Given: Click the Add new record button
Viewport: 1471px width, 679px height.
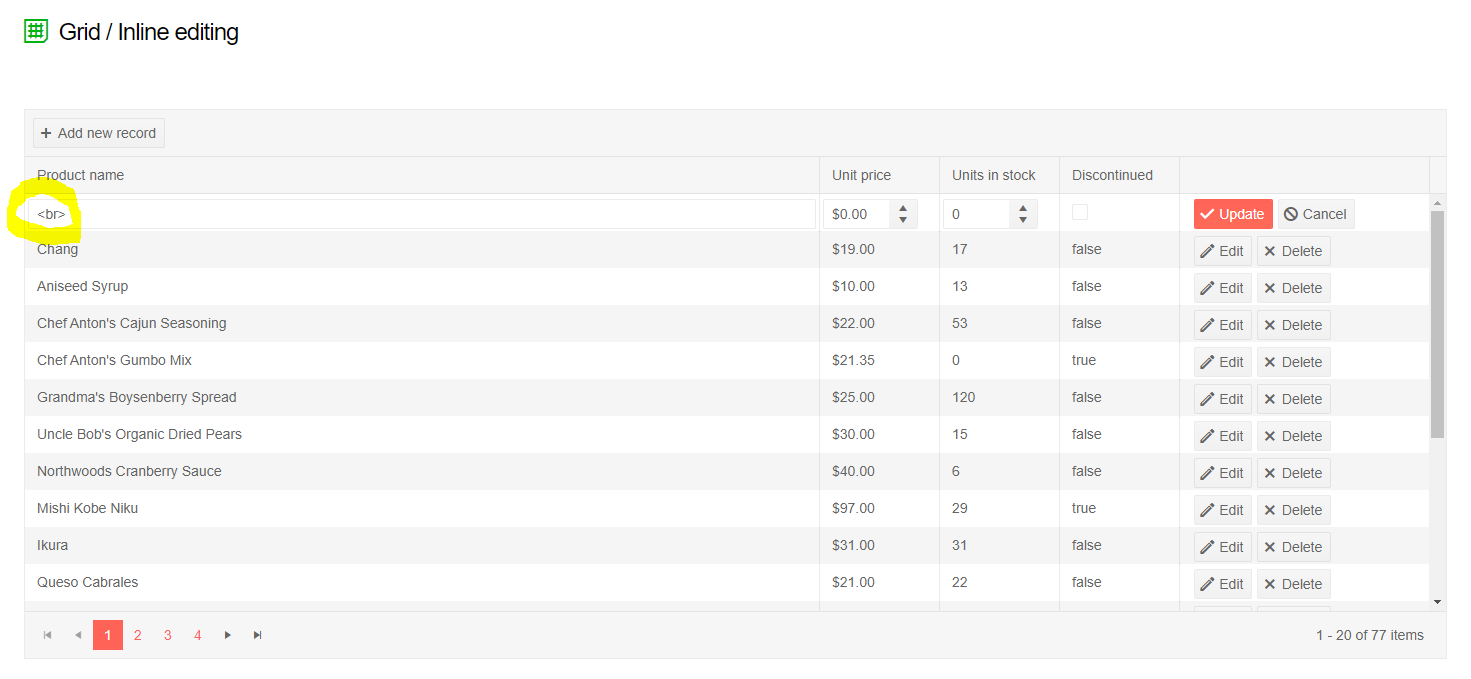Looking at the screenshot, I should tap(99, 133).
